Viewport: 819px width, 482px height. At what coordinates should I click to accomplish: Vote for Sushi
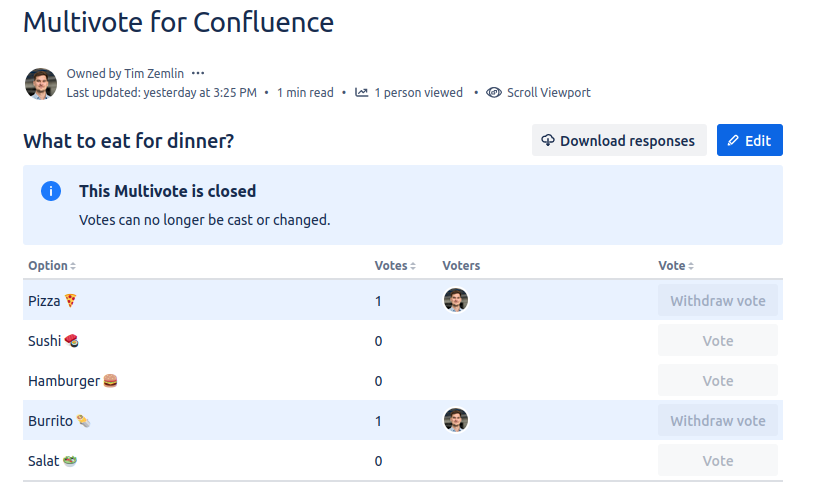717,341
